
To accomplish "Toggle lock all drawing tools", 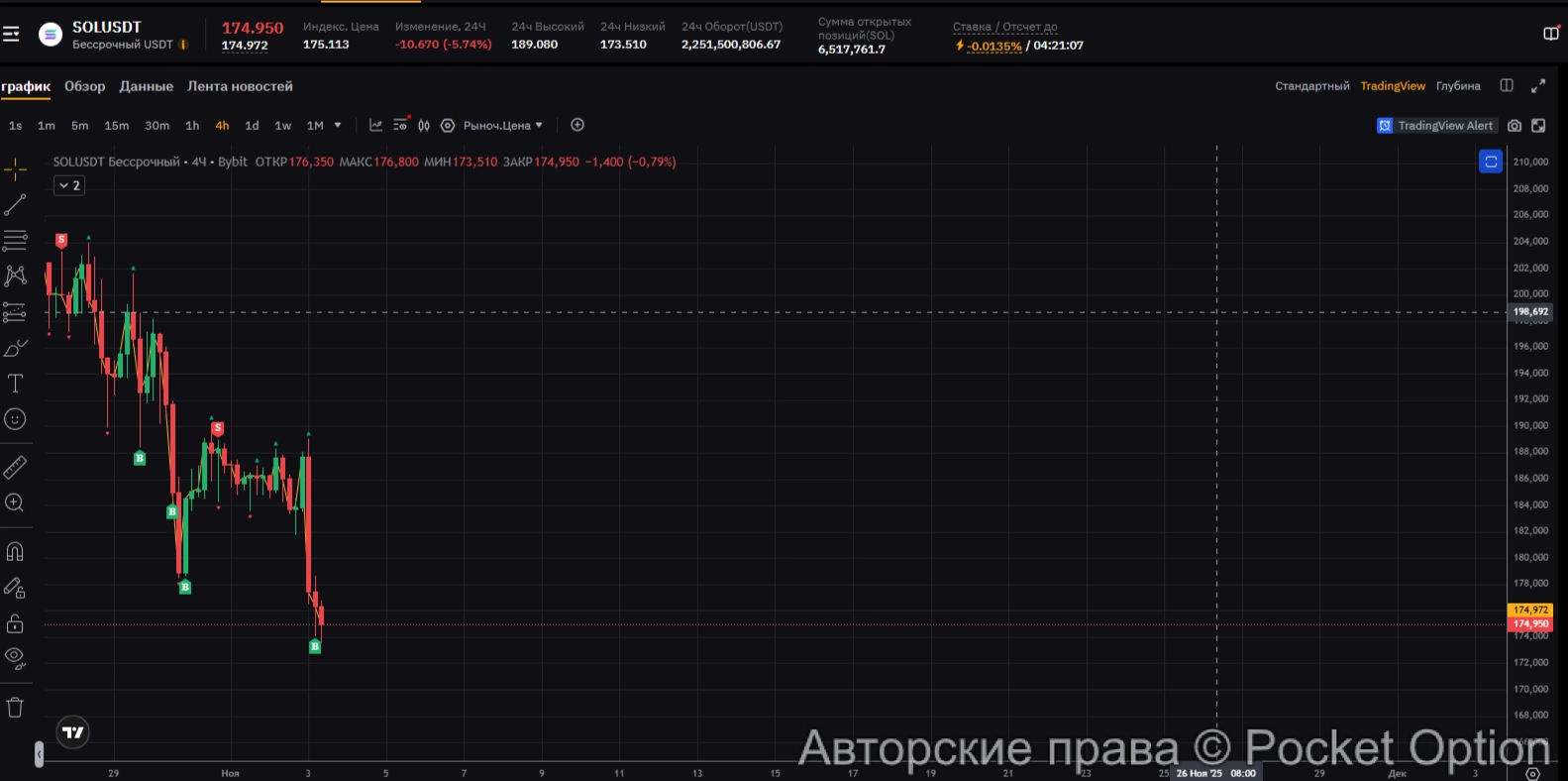I will click(15, 623).
